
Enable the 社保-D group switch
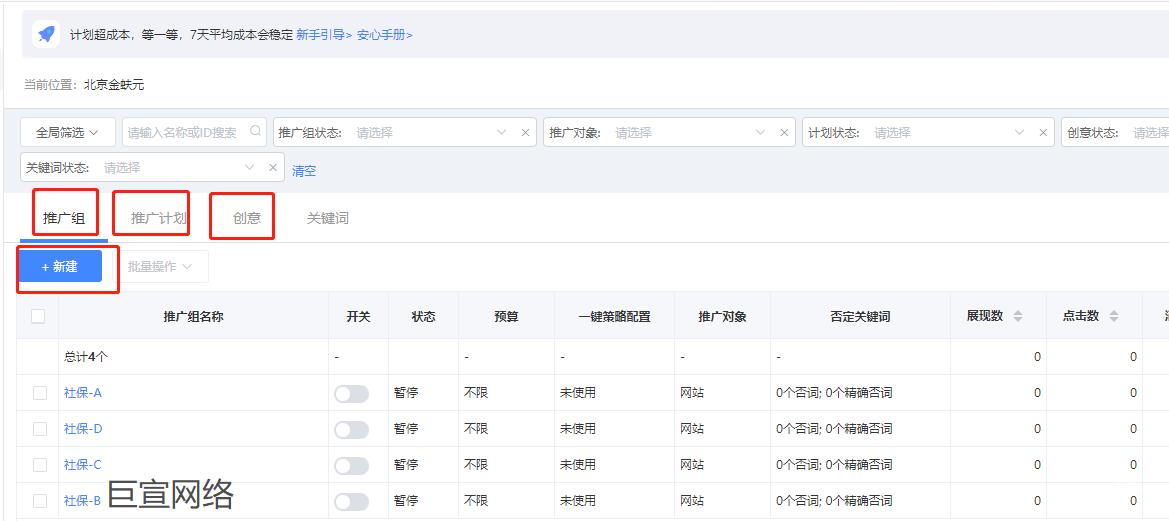click(351, 429)
